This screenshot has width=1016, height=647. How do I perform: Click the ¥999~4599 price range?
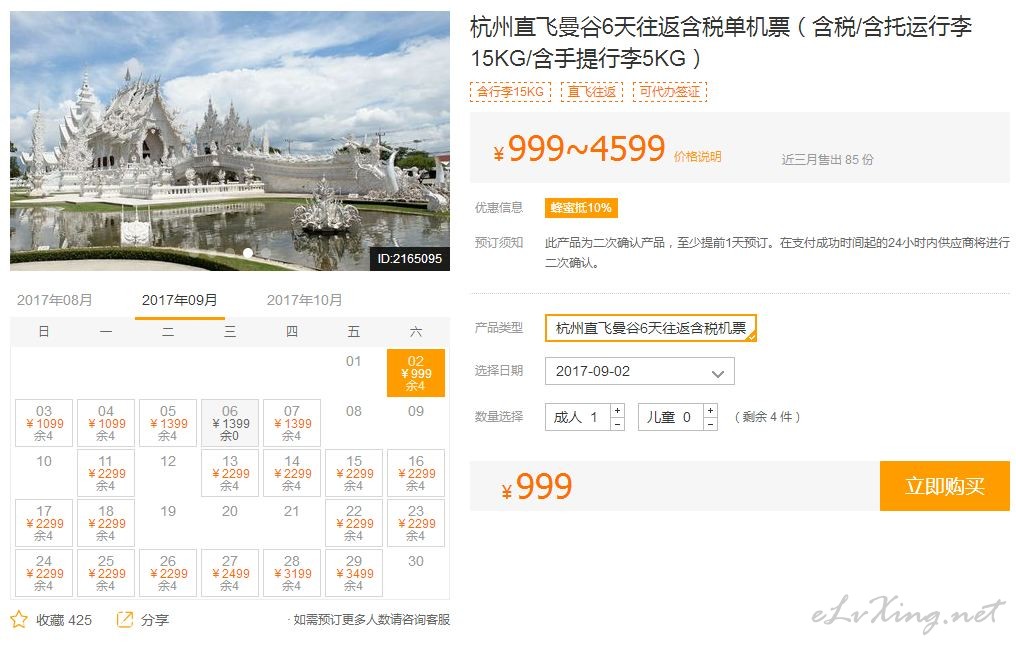[580, 149]
